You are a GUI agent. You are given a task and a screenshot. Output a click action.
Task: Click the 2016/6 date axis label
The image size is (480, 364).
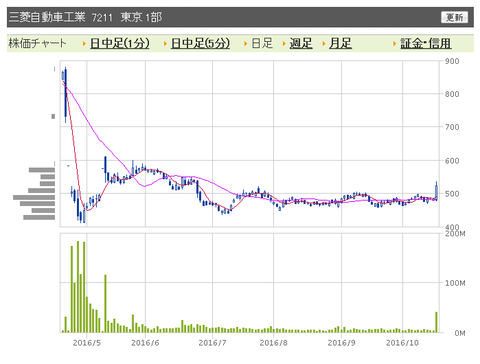tap(145, 343)
